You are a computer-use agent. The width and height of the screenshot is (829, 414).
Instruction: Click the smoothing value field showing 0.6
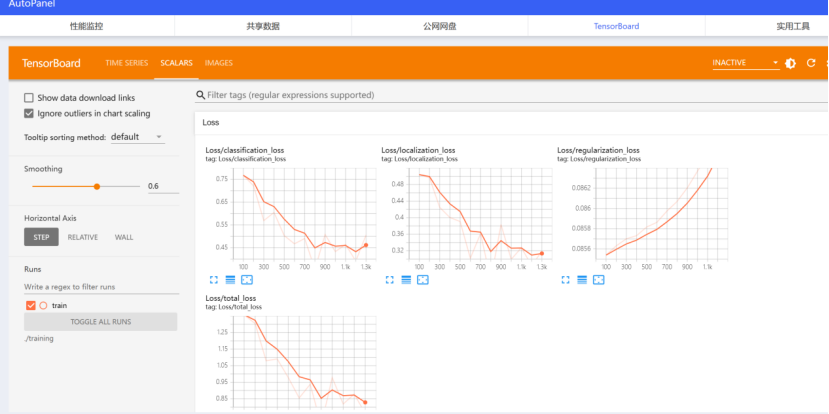[163, 186]
